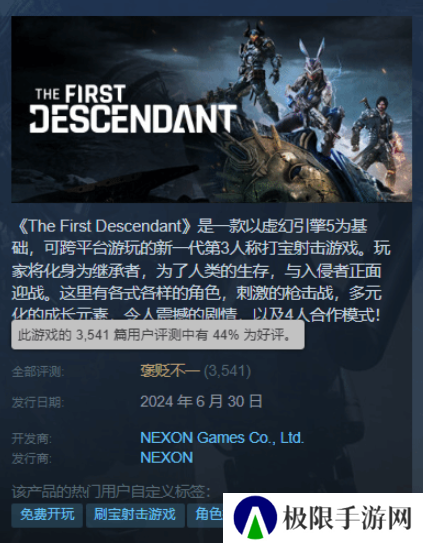Click THE FIRST DESCENDANT title logo in banner
Image resolution: width=423 pixels, height=543 pixels.
pos(132,110)
